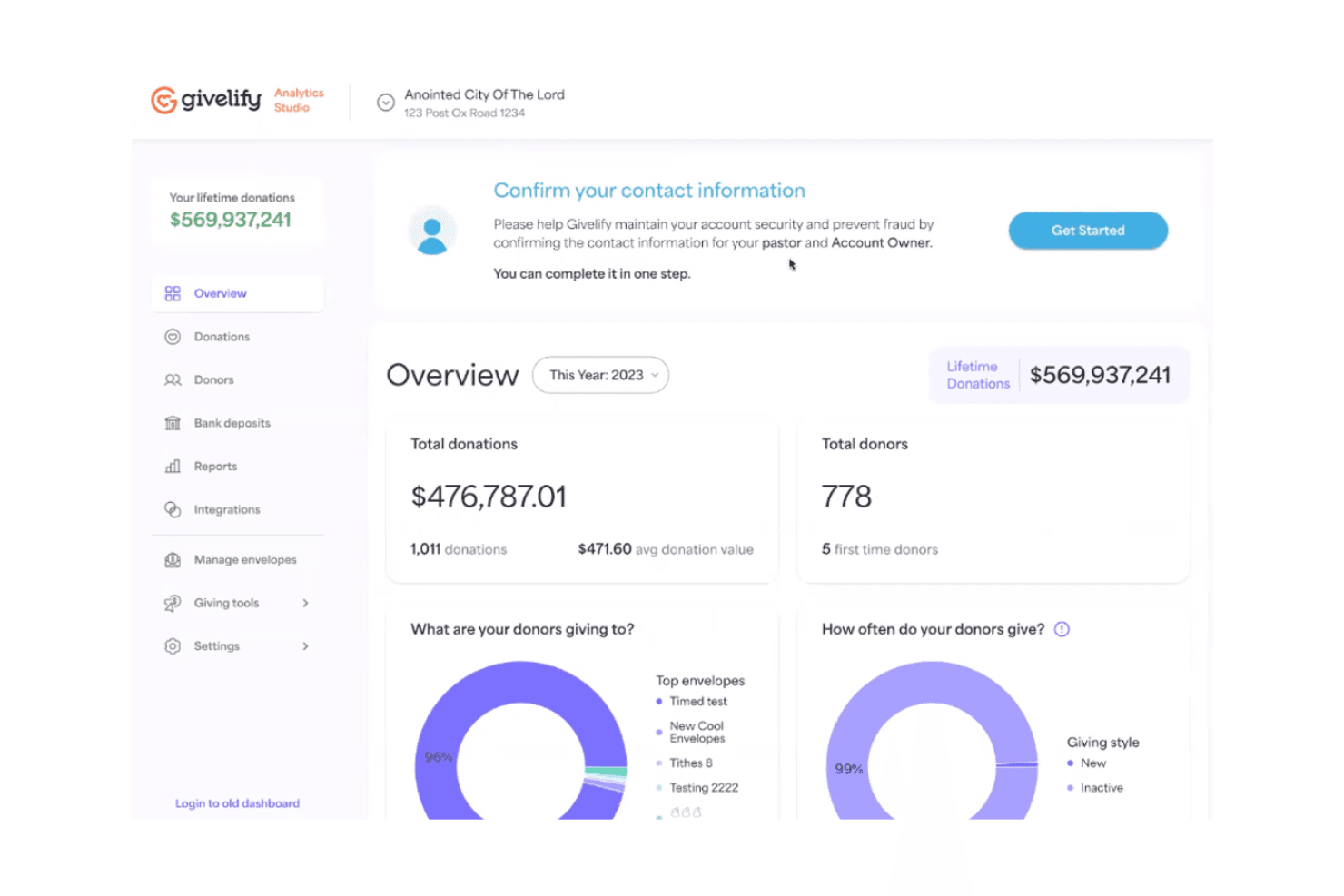
Task: Click the info icon beside donor frequency
Action: tap(1062, 629)
